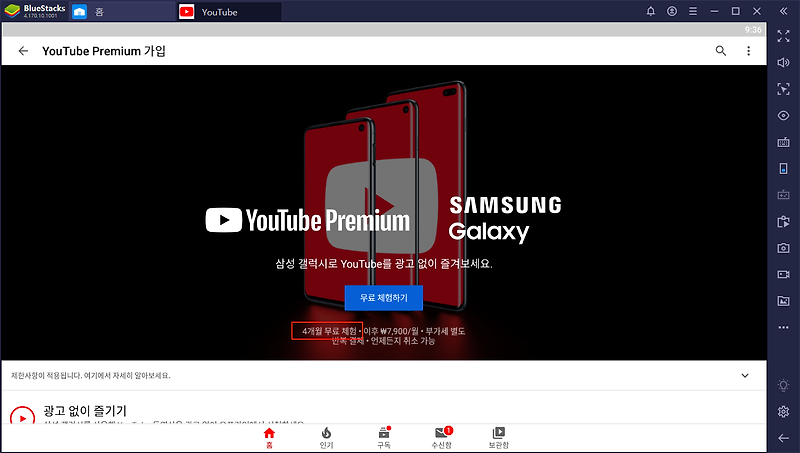Switch to the 인기 trending tab
This screenshot has width=800, height=453.
click(x=327, y=438)
